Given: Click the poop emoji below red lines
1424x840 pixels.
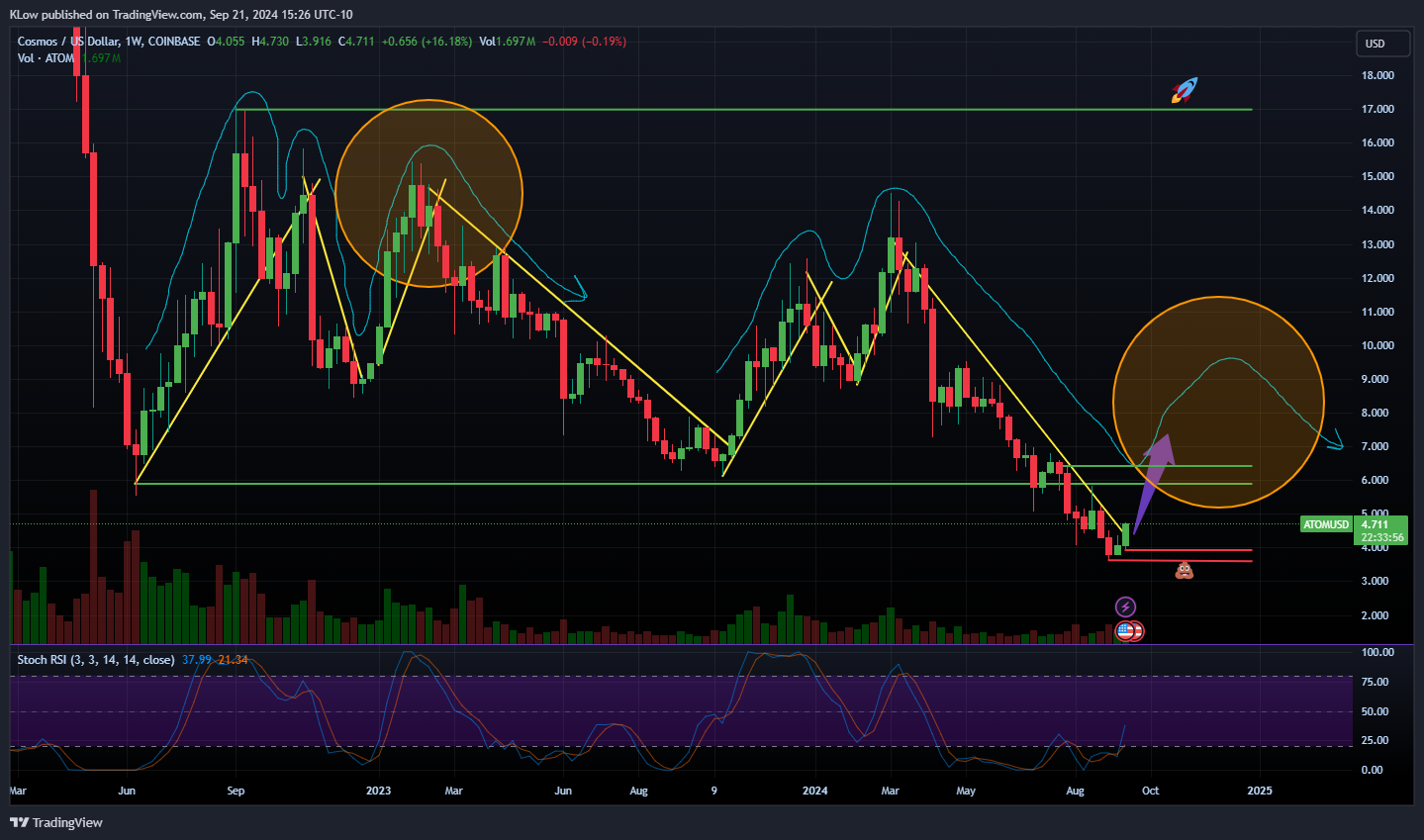Looking at the screenshot, I should point(1184,570).
